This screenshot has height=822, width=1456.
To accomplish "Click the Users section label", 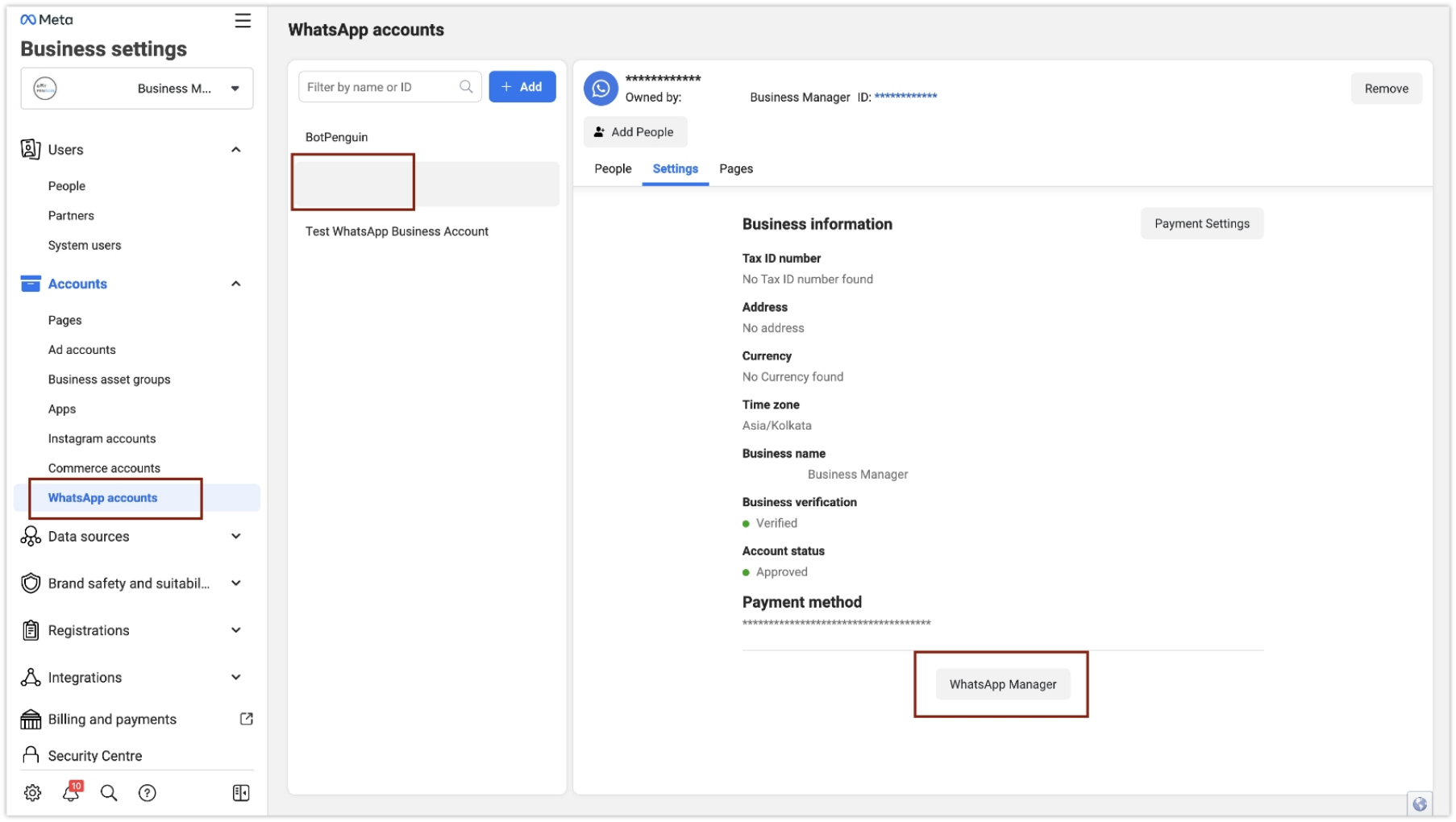I will point(66,150).
